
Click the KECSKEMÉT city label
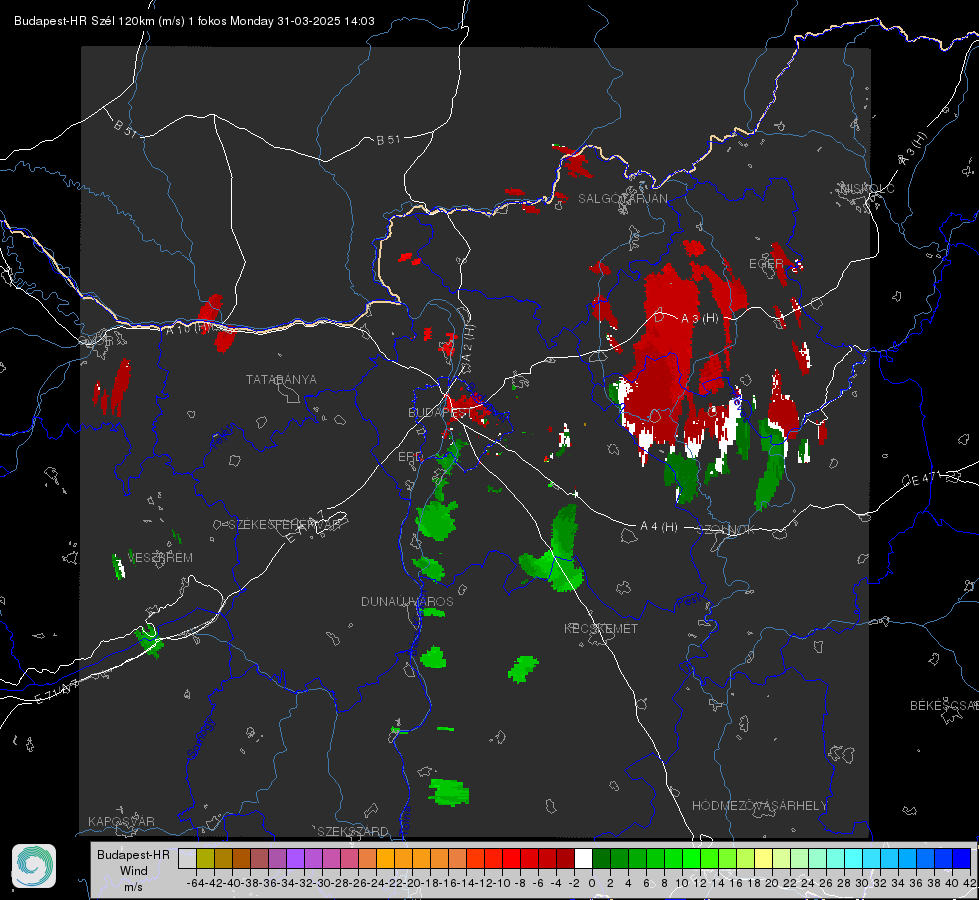click(x=601, y=628)
